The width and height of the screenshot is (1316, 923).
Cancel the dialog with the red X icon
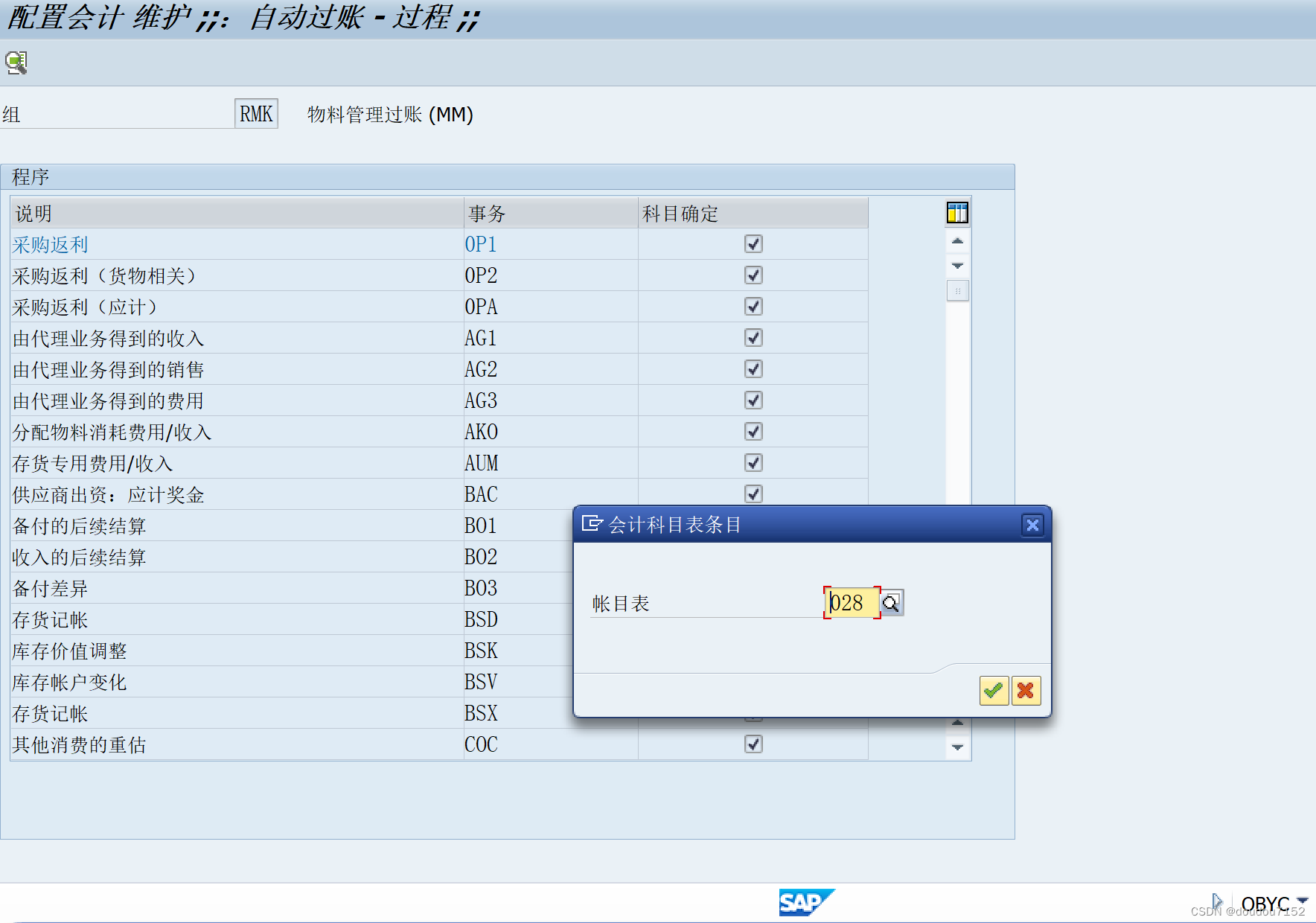pos(1026,691)
